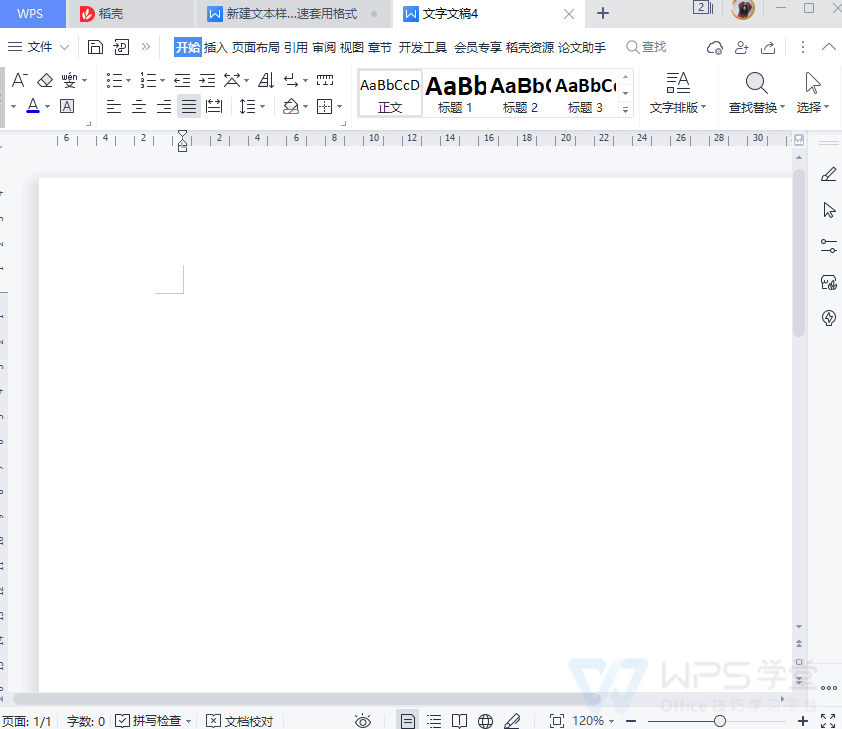Click the Chinese layout character scaling icon
Screen dimensions: 842x729
click(x=232, y=81)
